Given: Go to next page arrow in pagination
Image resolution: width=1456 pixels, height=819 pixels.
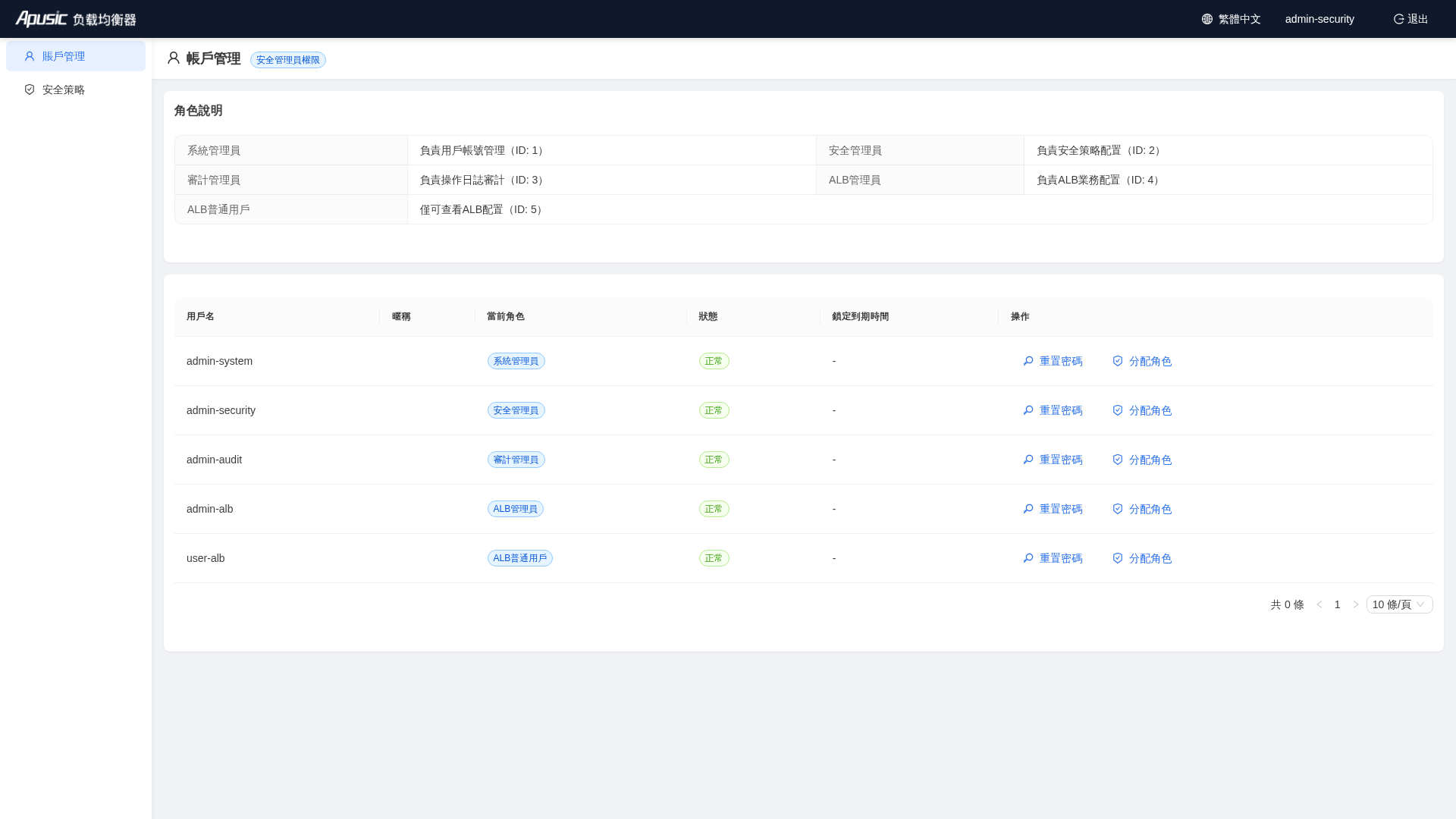Looking at the screenshot, I should pyautogui.click(x=1356, y=604).
